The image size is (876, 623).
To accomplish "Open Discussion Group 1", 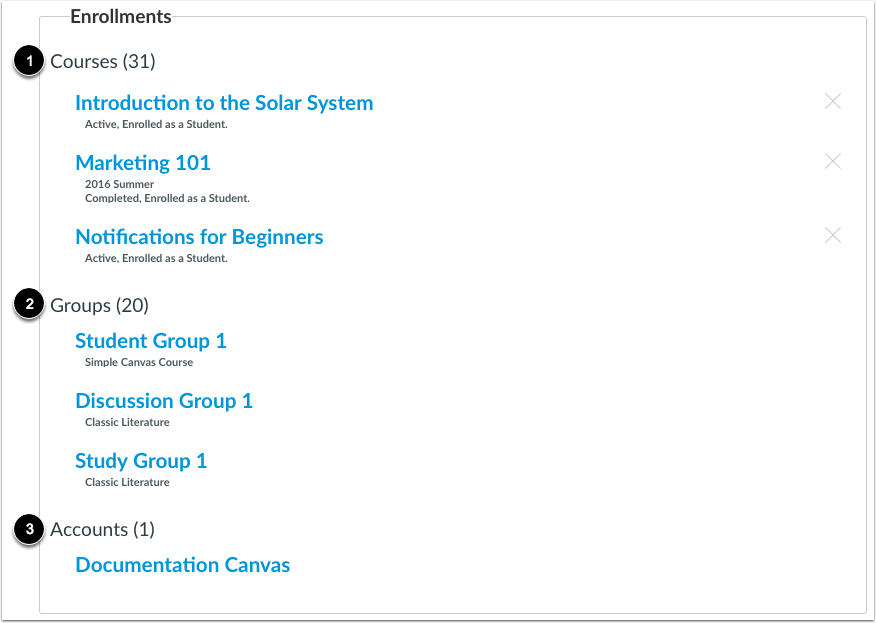I will tap(164, 401).
